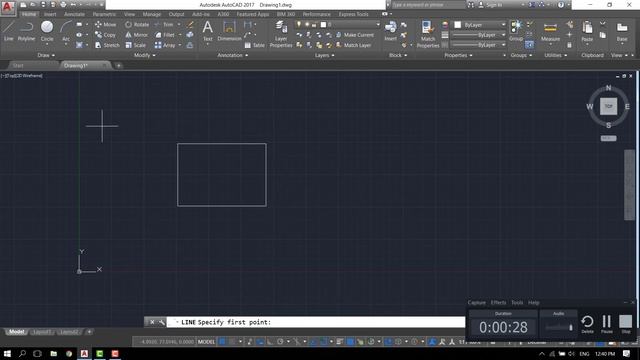The width and height of the screenshot is (640, 360).
Task: Click the Match Properties tool
Action: tap(428, 34)
